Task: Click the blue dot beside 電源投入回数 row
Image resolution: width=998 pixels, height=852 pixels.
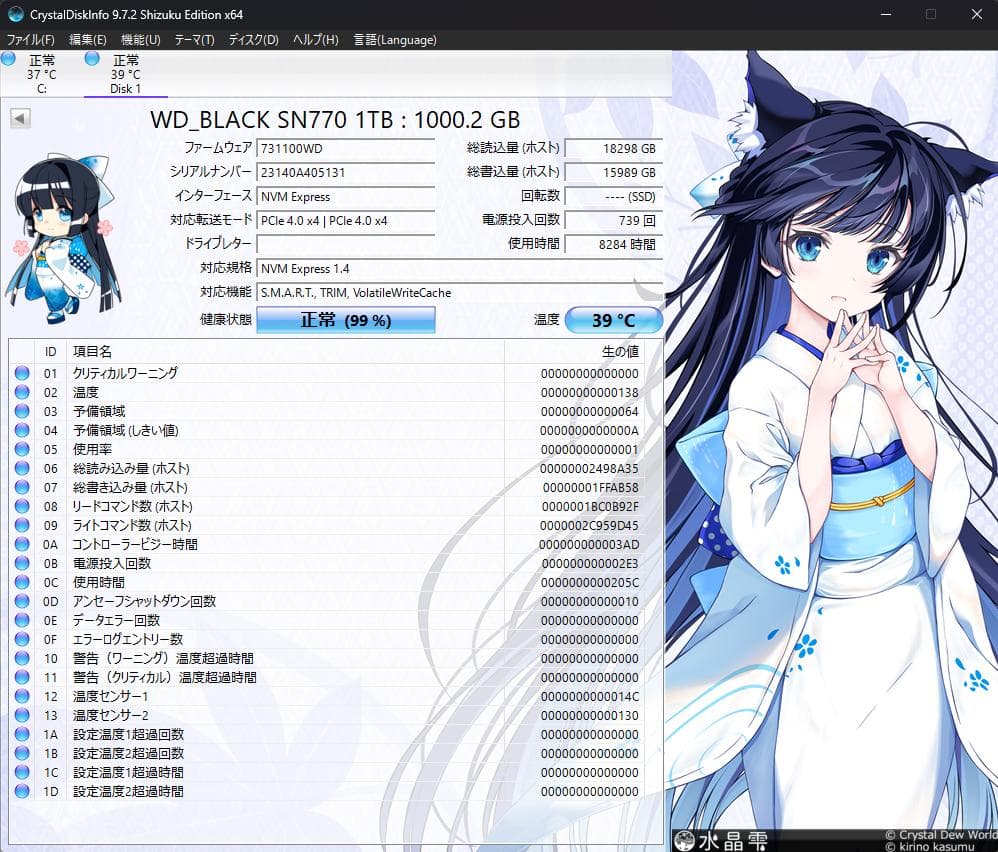Action: click(22, 563)
